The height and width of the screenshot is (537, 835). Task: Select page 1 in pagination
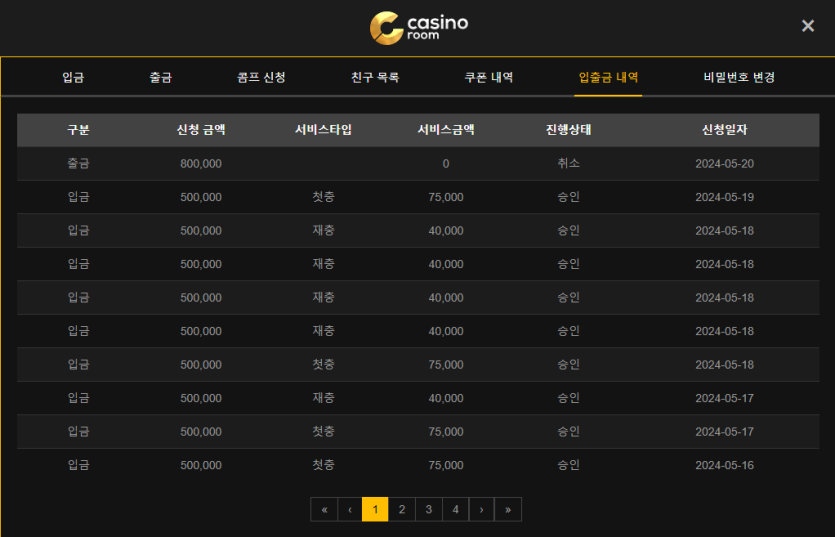tap(375, 509)
